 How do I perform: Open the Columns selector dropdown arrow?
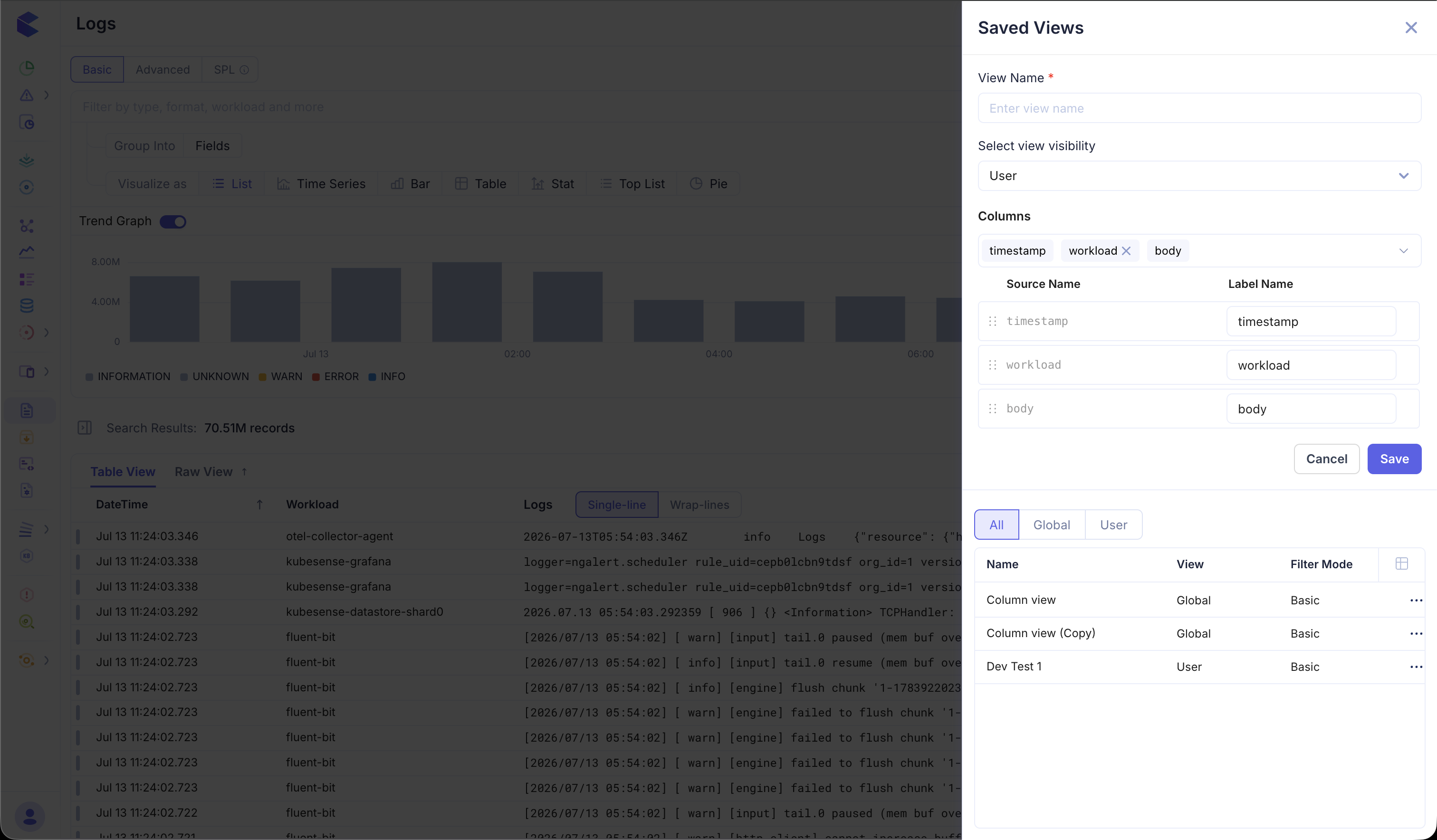[x=1403, y=251]
